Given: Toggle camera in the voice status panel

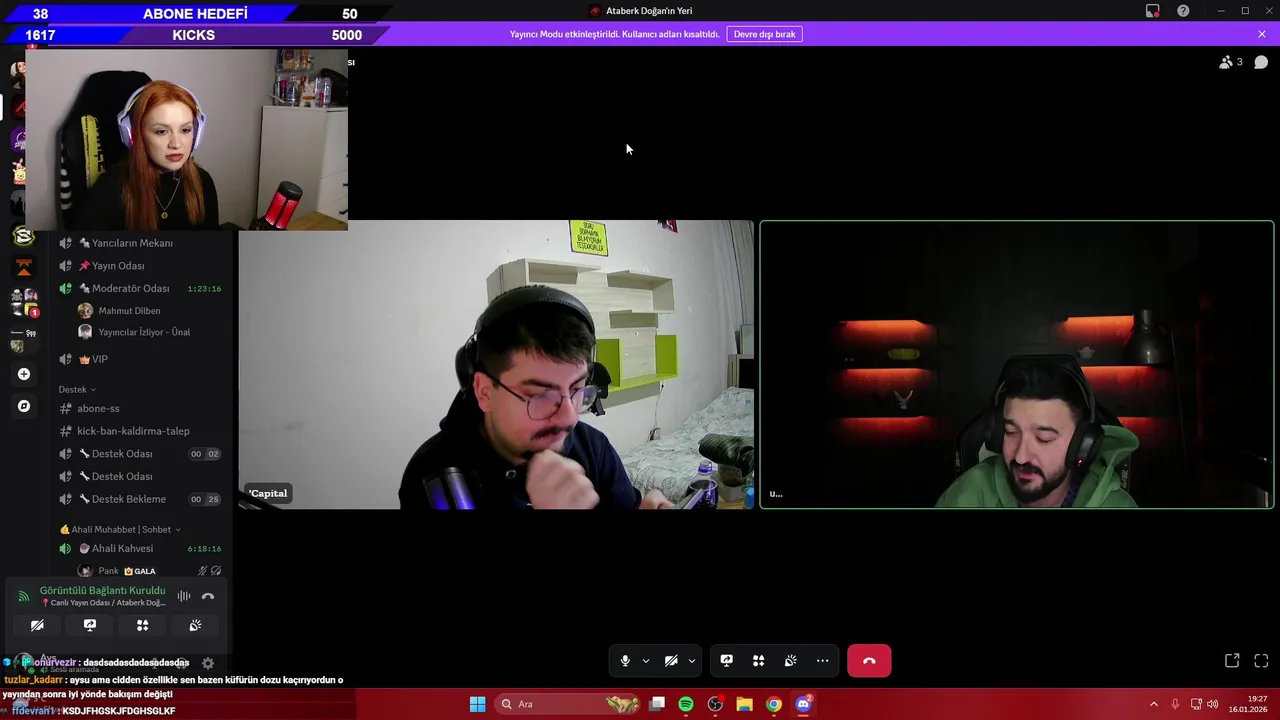Looking at the screenshot, I should pyautogui.click(x=37, y=625).
